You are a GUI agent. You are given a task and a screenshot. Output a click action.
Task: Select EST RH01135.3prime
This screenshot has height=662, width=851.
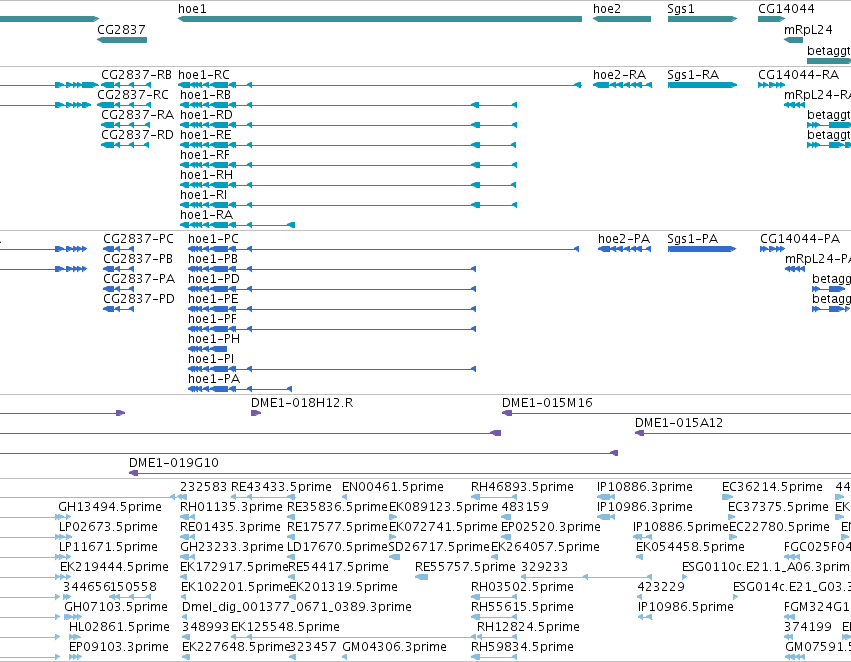231,507
